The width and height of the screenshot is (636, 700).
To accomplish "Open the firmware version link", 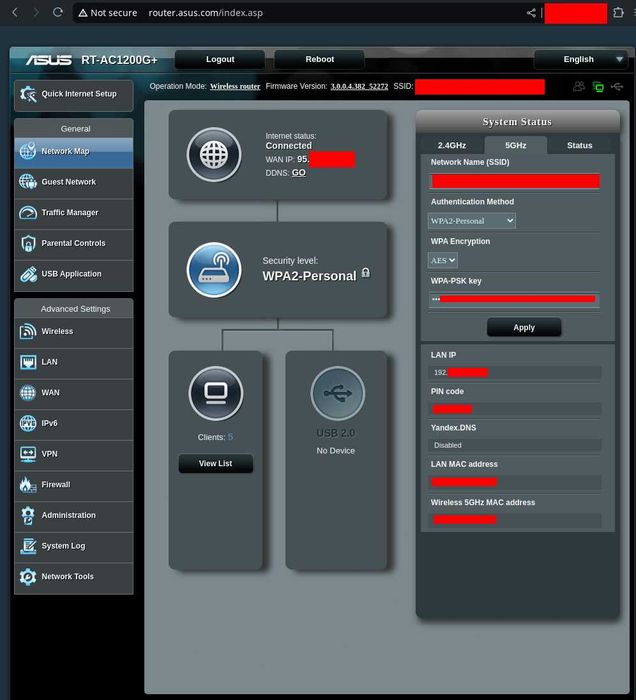I will pyautogui.click(x=359, y=87).
